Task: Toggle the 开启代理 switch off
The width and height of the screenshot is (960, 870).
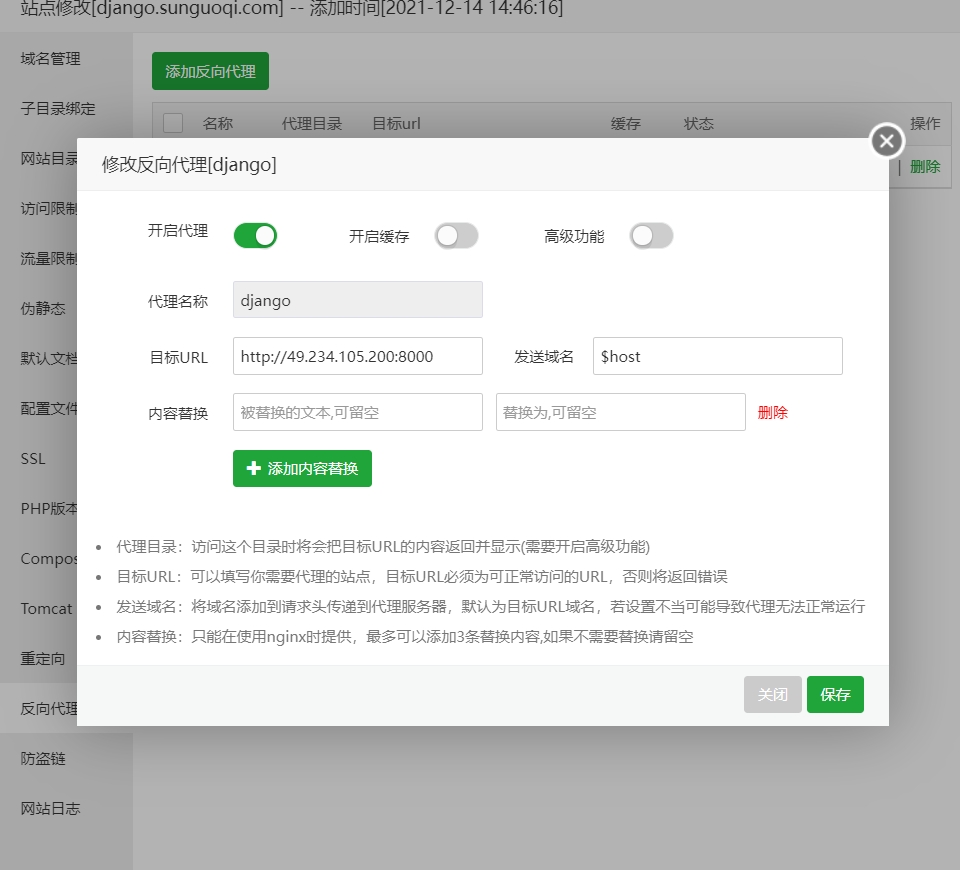Action: click(x=255, y=236)
